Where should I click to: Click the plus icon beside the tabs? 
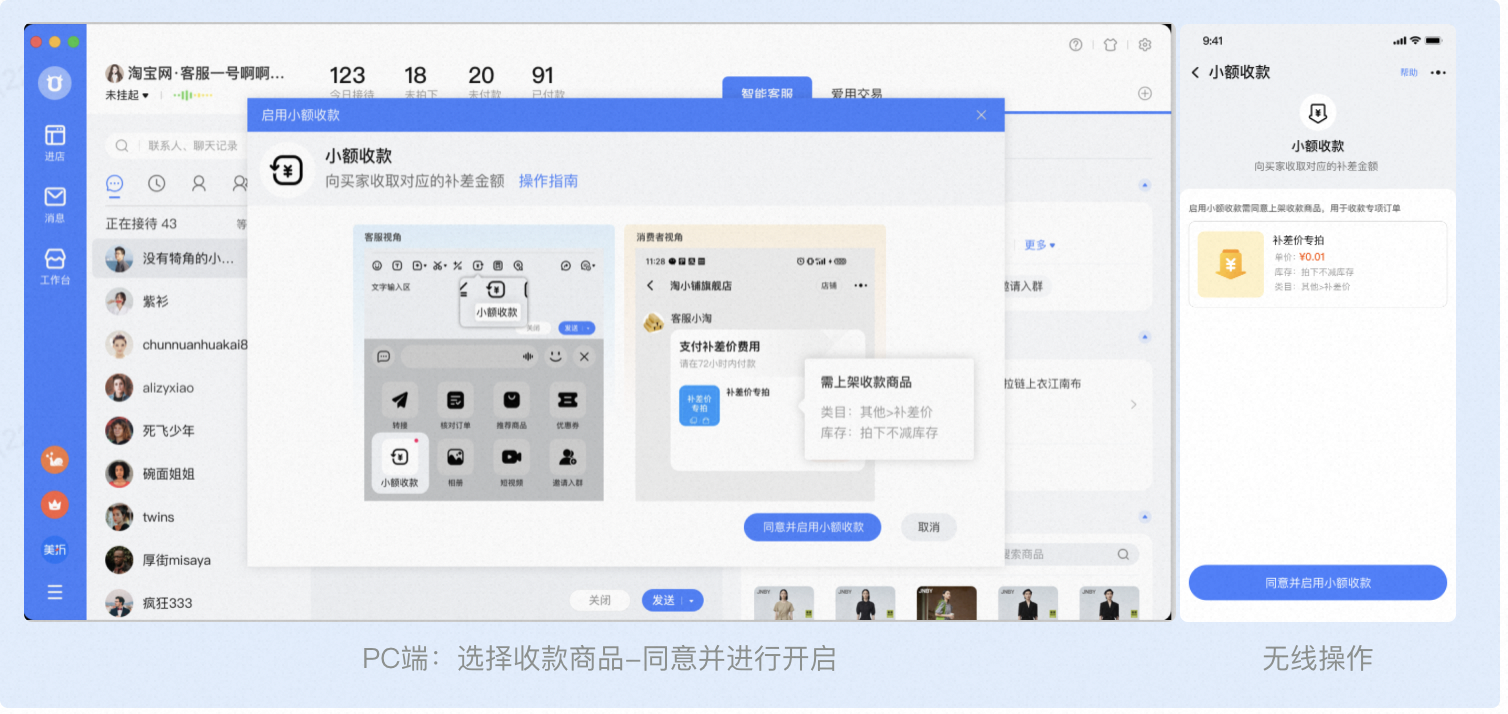[x=1145, y=93]
